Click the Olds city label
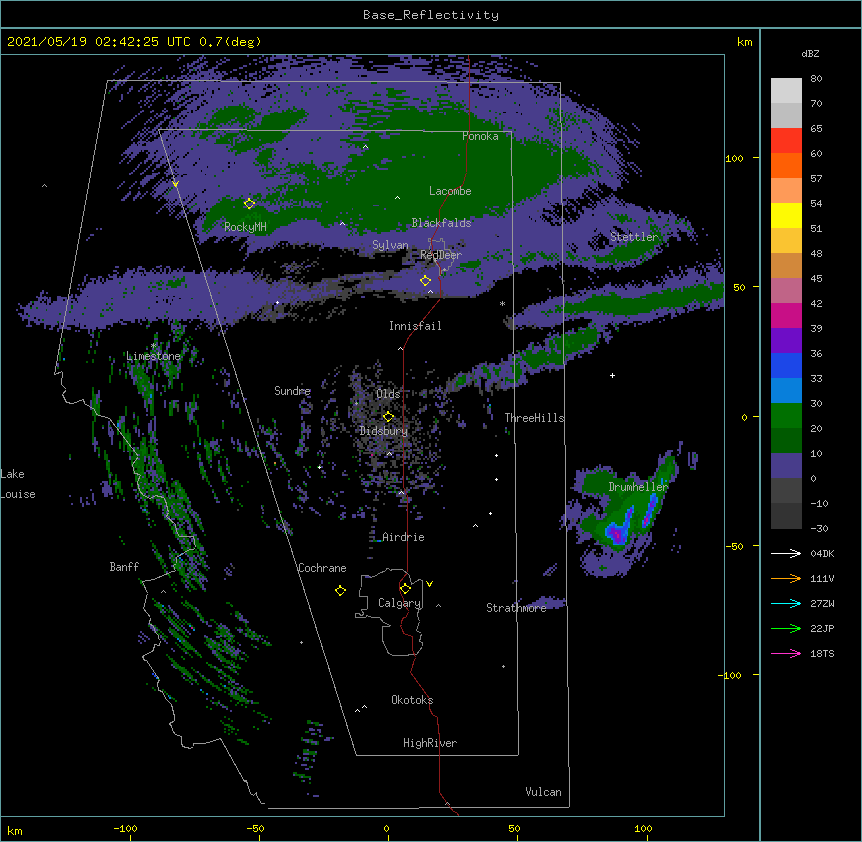 pos(388,394)
